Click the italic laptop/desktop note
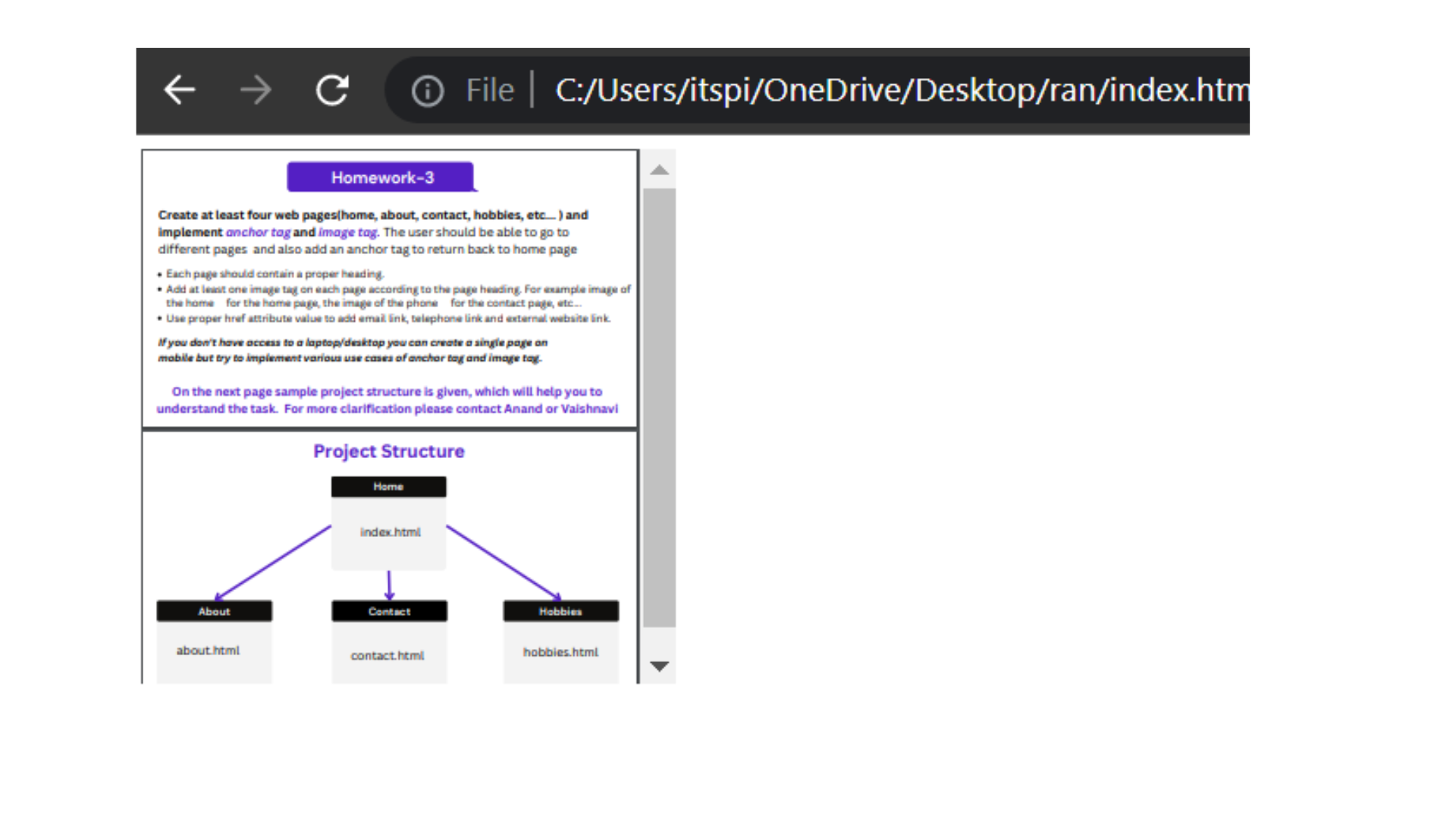The height and width of the screenshot is (819, 1456). [353, 350]
